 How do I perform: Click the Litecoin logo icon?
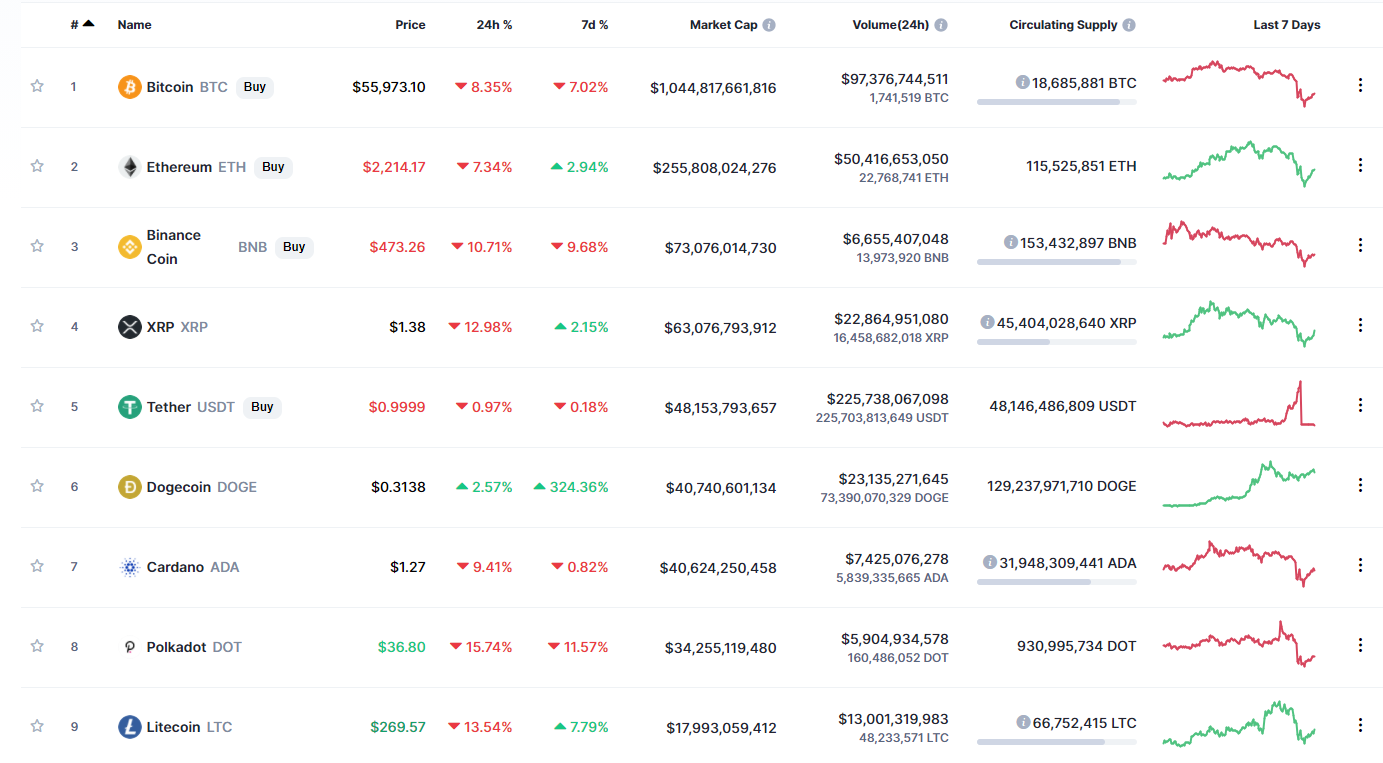pyautogui.click(x=130, y=727)
